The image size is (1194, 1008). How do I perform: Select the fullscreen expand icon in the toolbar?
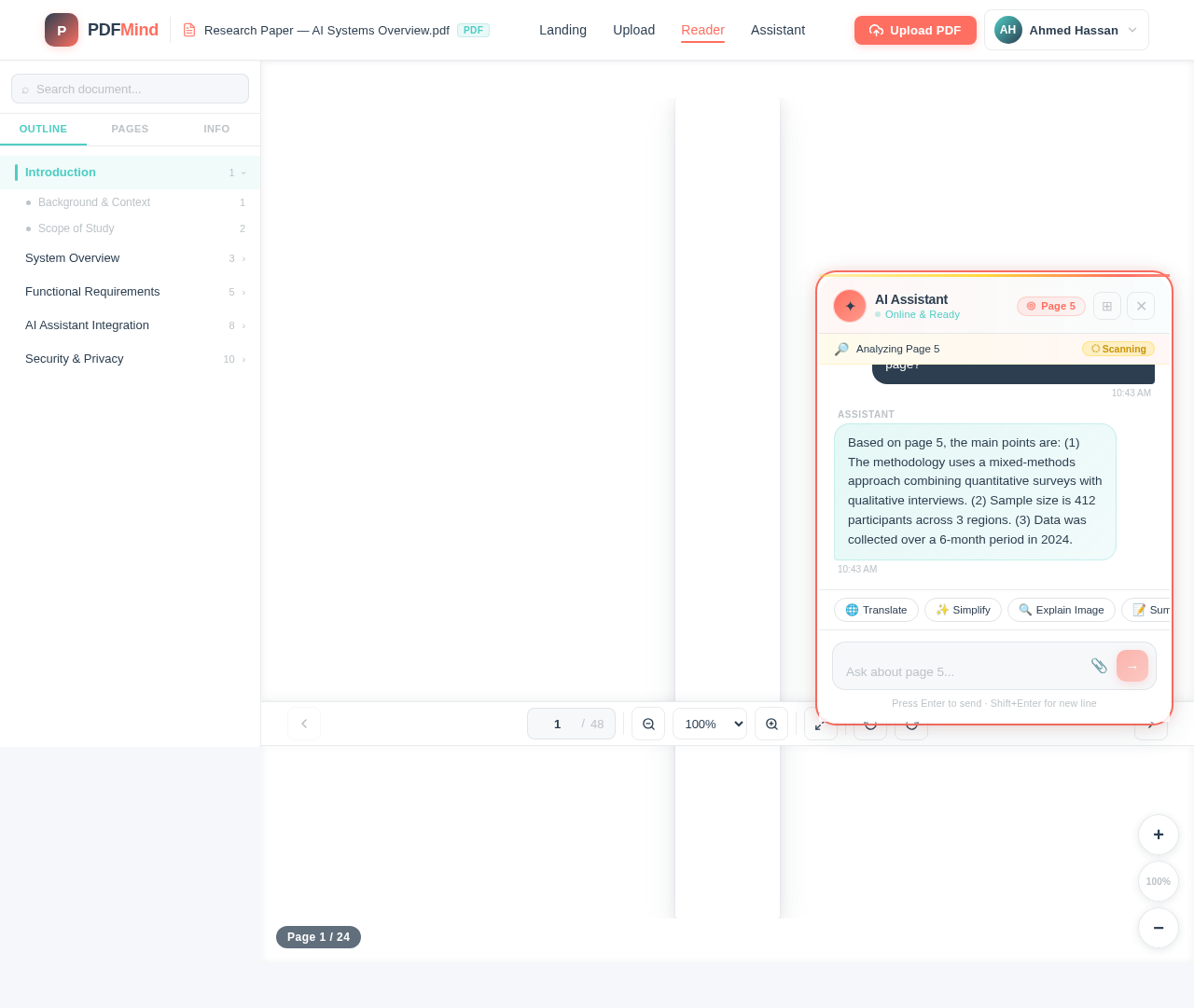[x=819, y=724]
